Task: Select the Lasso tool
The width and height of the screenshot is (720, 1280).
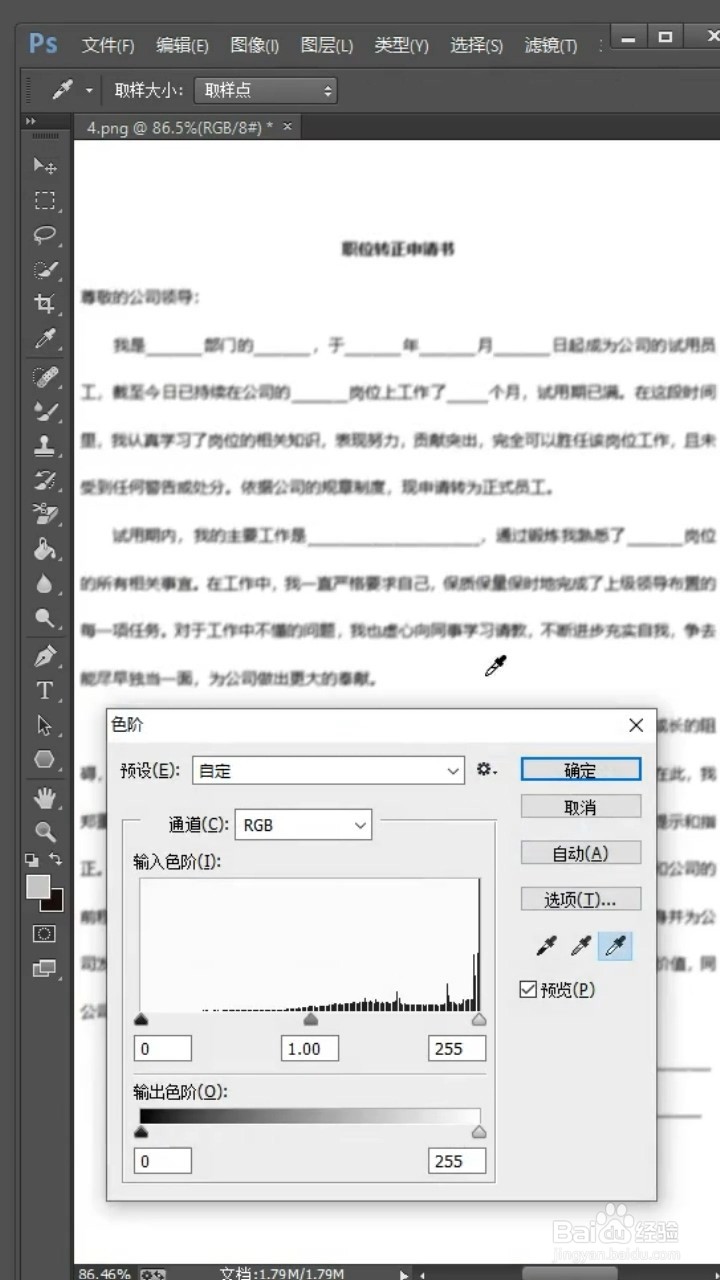Action: click(x=45, y=236)
